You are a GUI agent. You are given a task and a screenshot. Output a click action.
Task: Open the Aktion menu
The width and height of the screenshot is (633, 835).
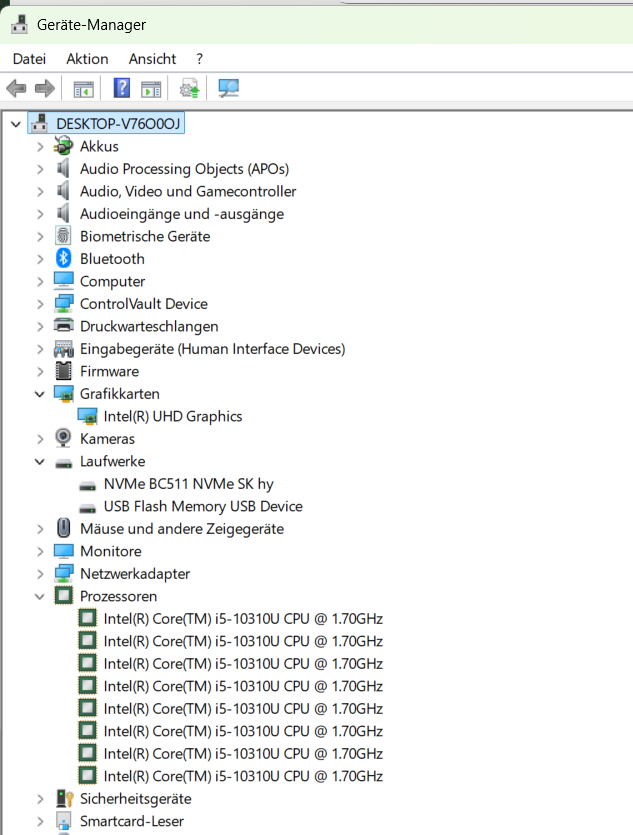coord(87,59)
